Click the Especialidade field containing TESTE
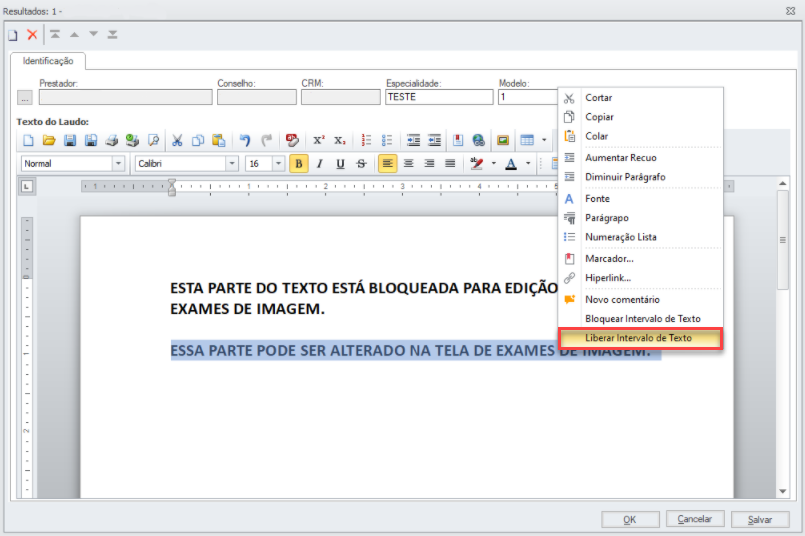This screenshot has width=805, height=536. point(439,97)
